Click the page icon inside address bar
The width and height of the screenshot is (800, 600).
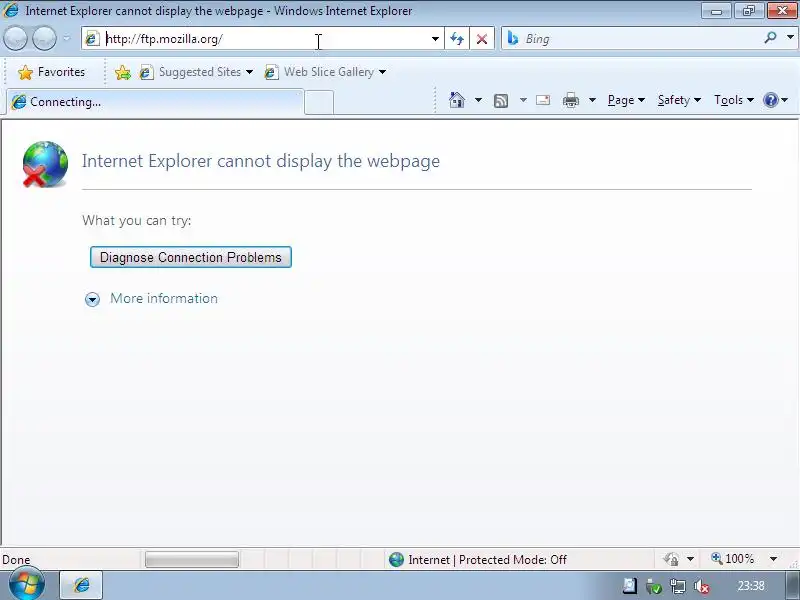coord(92,39)
